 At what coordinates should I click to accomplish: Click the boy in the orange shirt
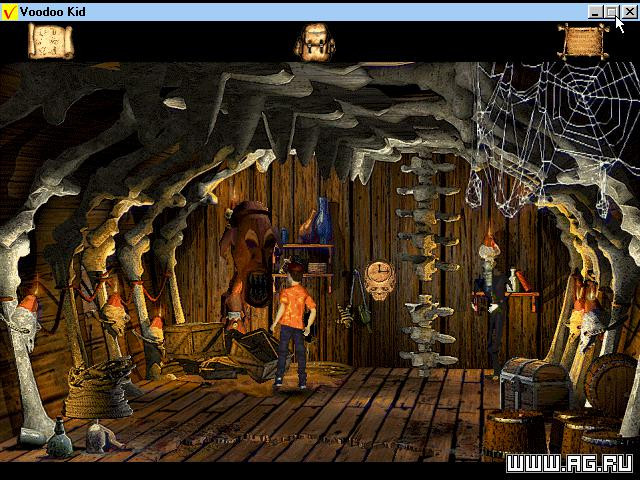pyautogui.click(x=293, y=325)
